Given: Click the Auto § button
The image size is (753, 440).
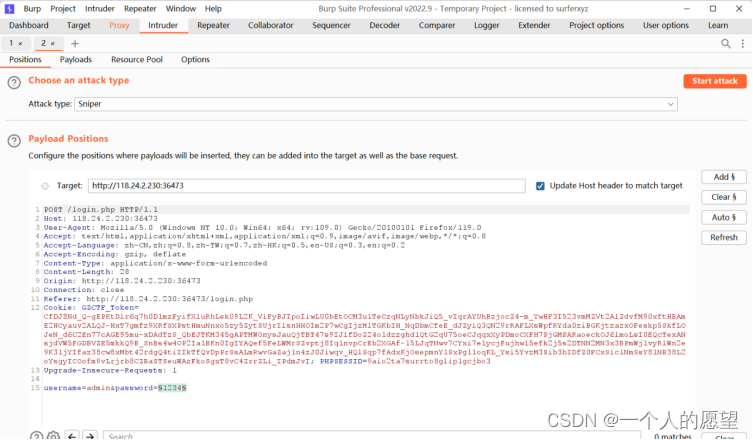Looking at the screenshot, I should (724, 218).
